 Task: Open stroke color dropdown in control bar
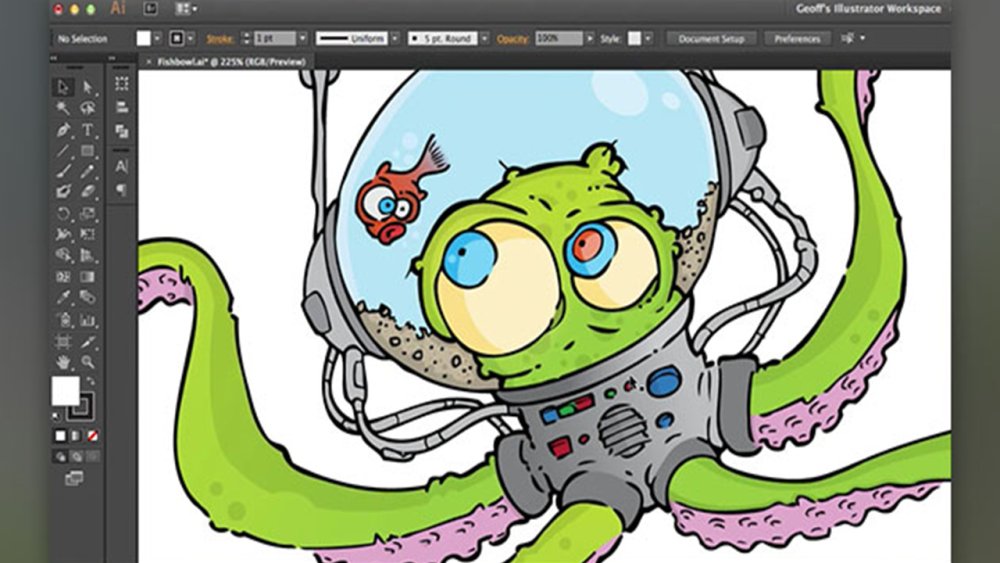191,39
